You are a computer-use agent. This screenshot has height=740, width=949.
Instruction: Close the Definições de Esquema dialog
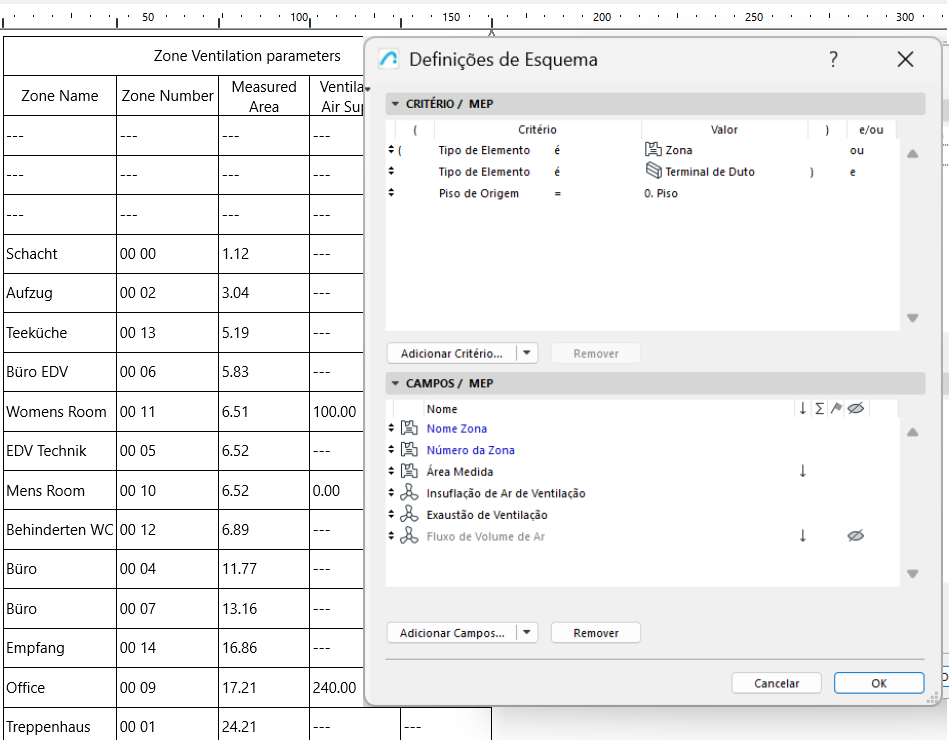(x=905, y=59)
